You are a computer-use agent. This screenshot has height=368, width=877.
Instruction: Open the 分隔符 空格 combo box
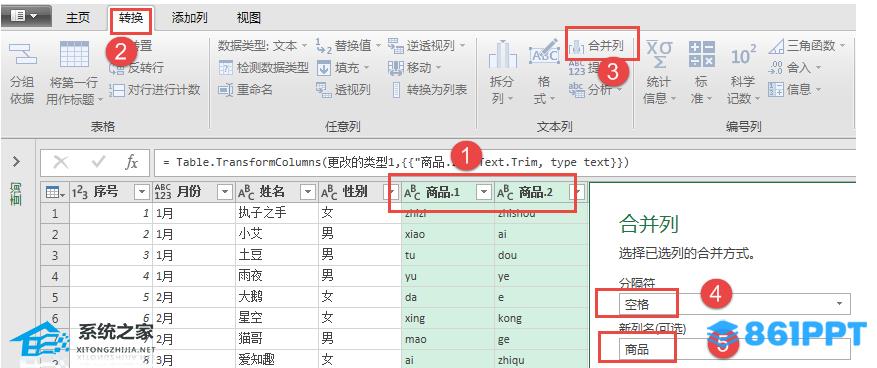tap(734, 304)
